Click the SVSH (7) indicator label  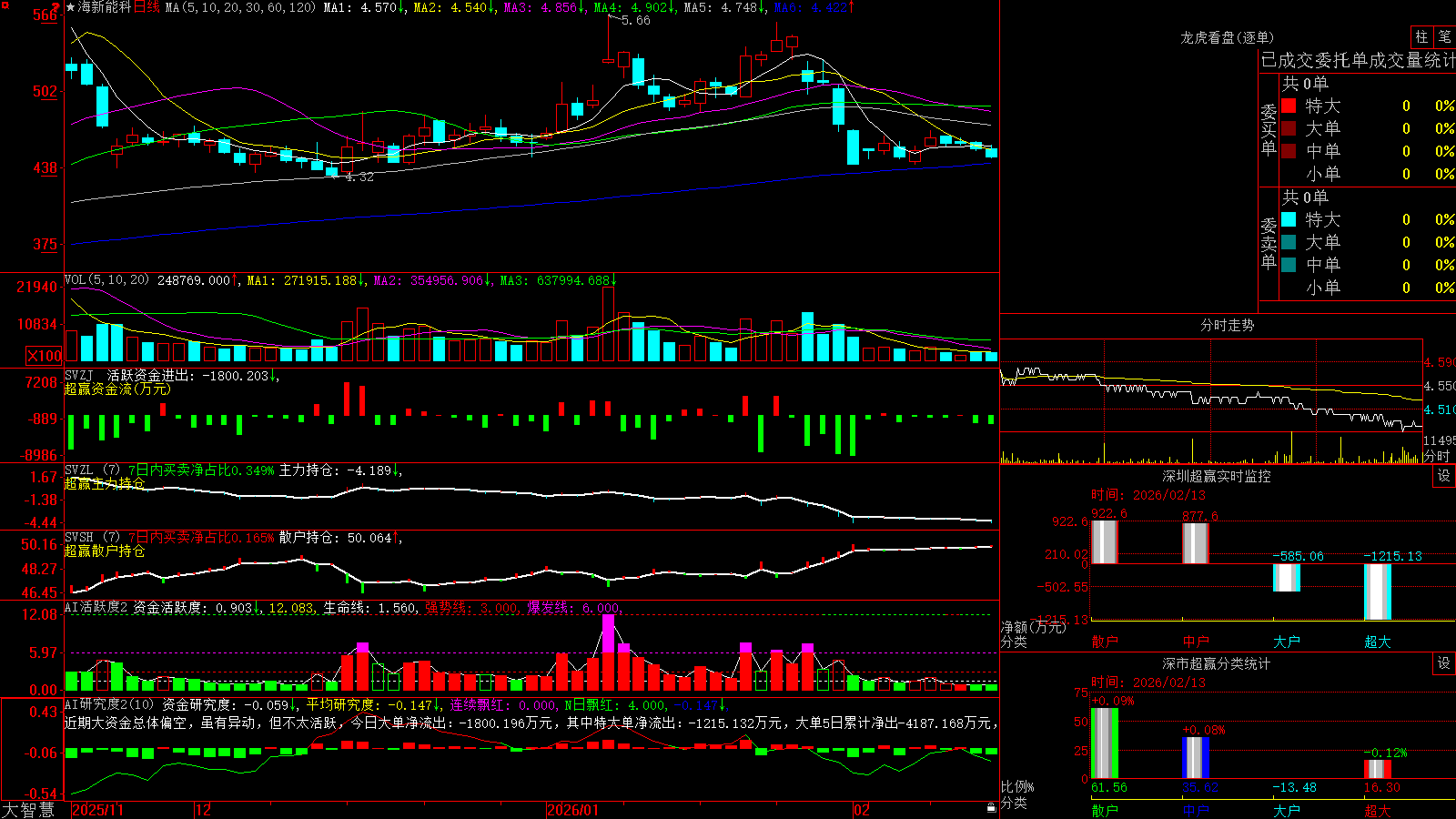click(x=93, y=538)
